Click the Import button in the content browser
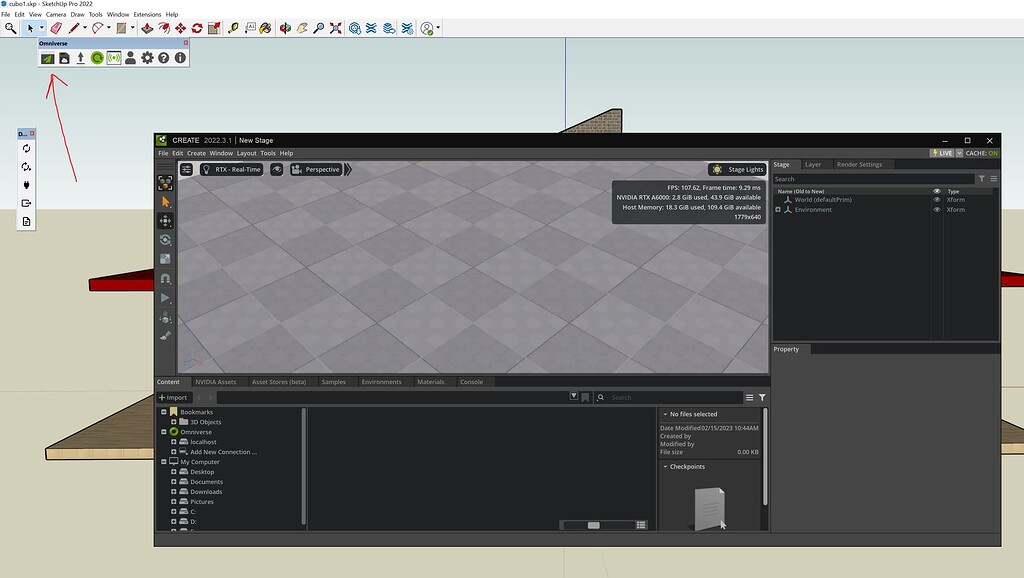The width and height of the screenshot is (1024, 578). [173, 397]
